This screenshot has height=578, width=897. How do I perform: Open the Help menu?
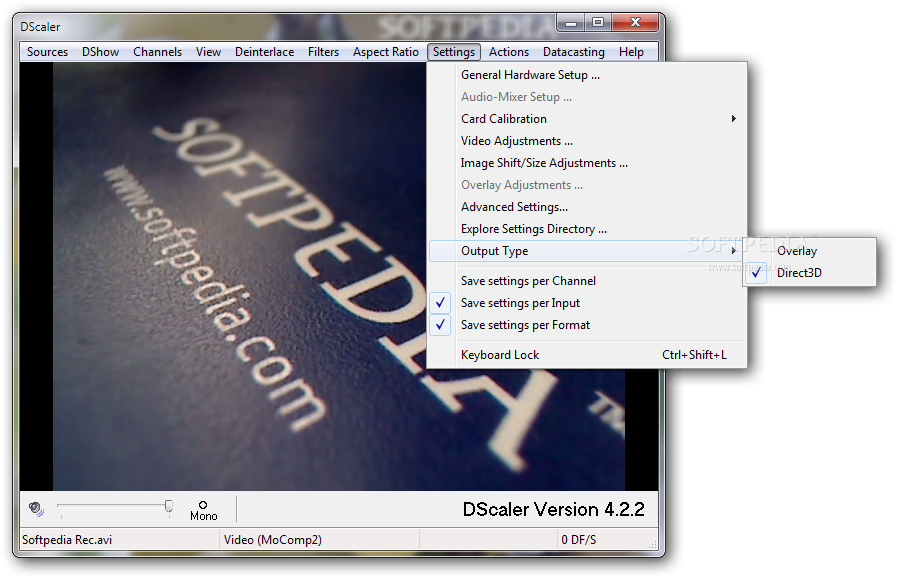[x=631, y=52]
